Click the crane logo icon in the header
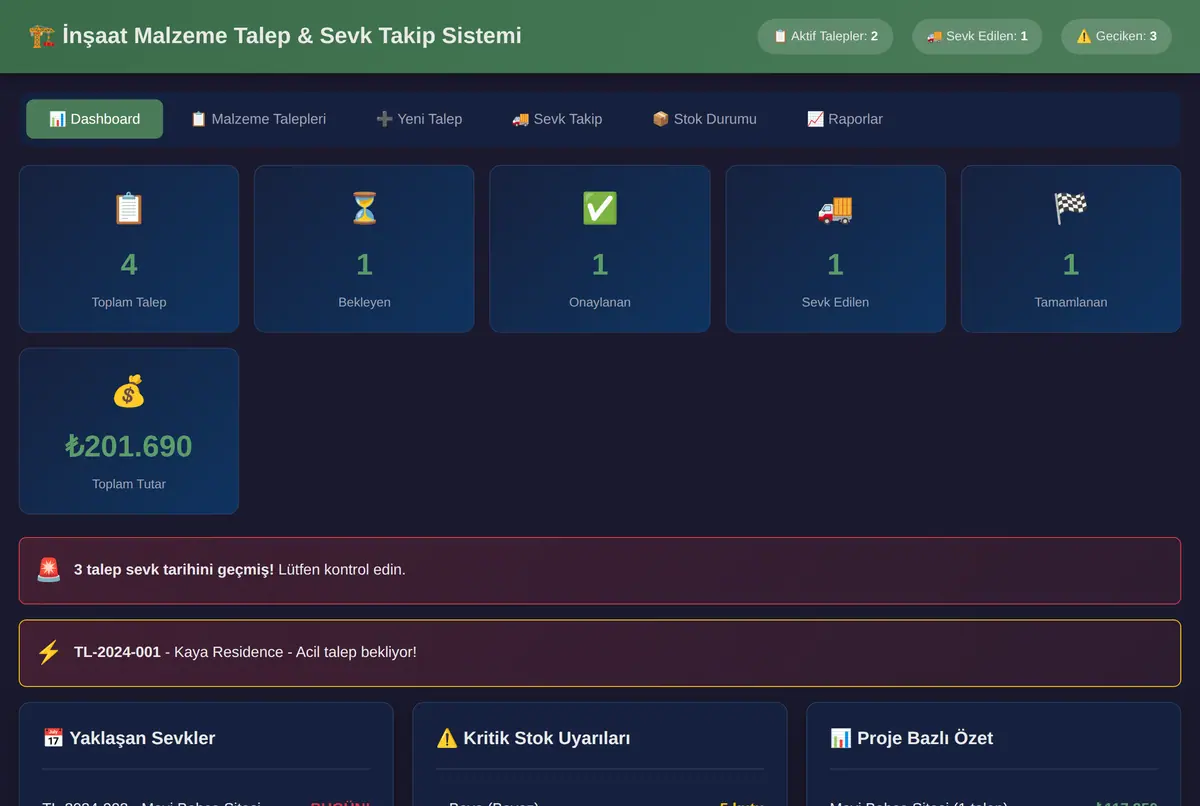This screenshot has width=1200, height=806. tap(42, 36)
